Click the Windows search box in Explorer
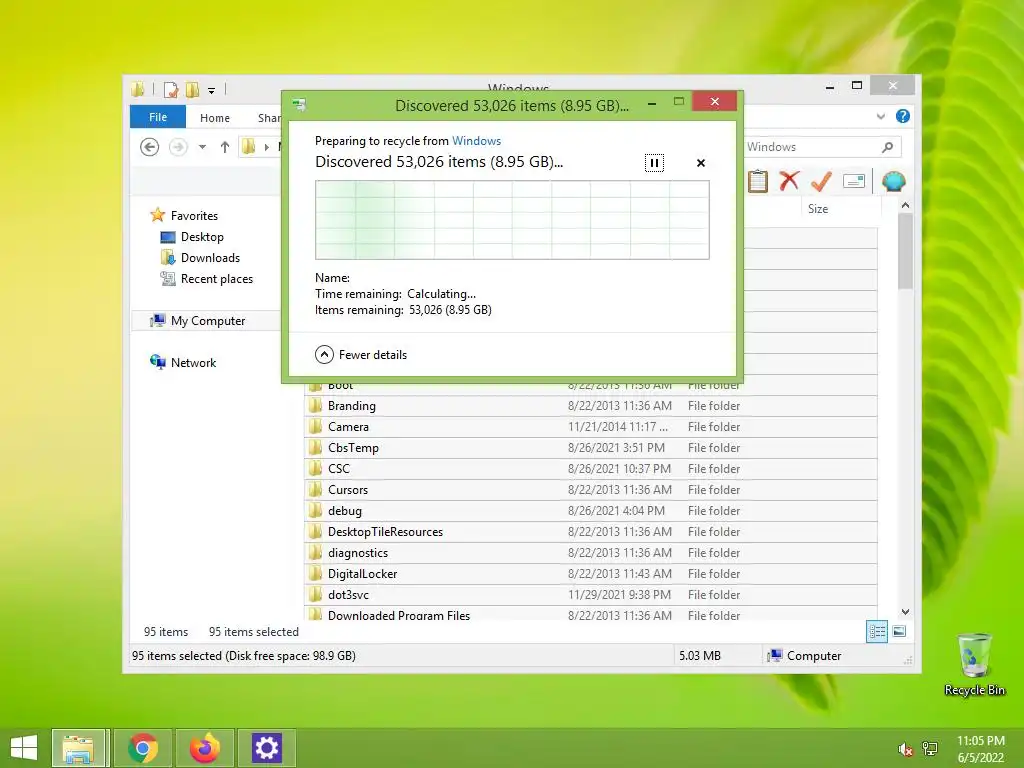Image resolution: width=1024 pixels, height=768 pixels. pyautogui.click(x=813, y=147)
